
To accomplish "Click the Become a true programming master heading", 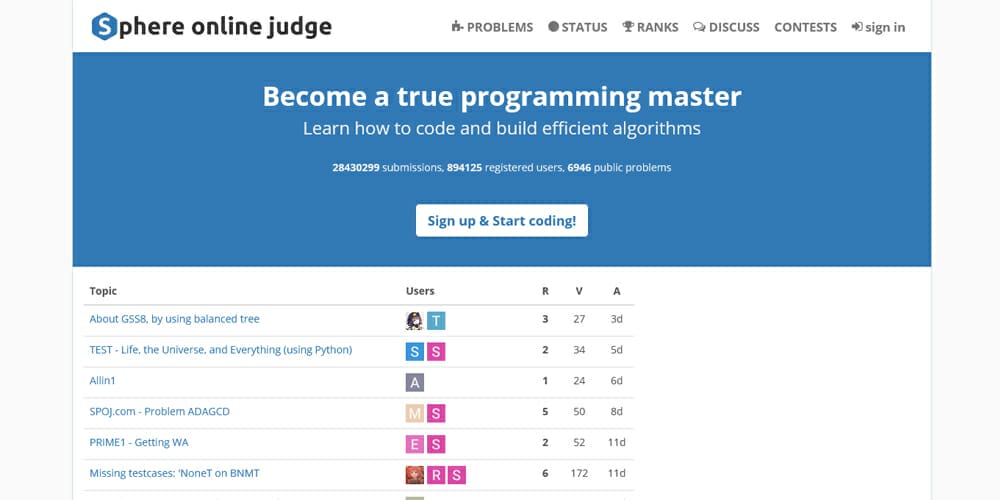I will (x=502, y=96).
